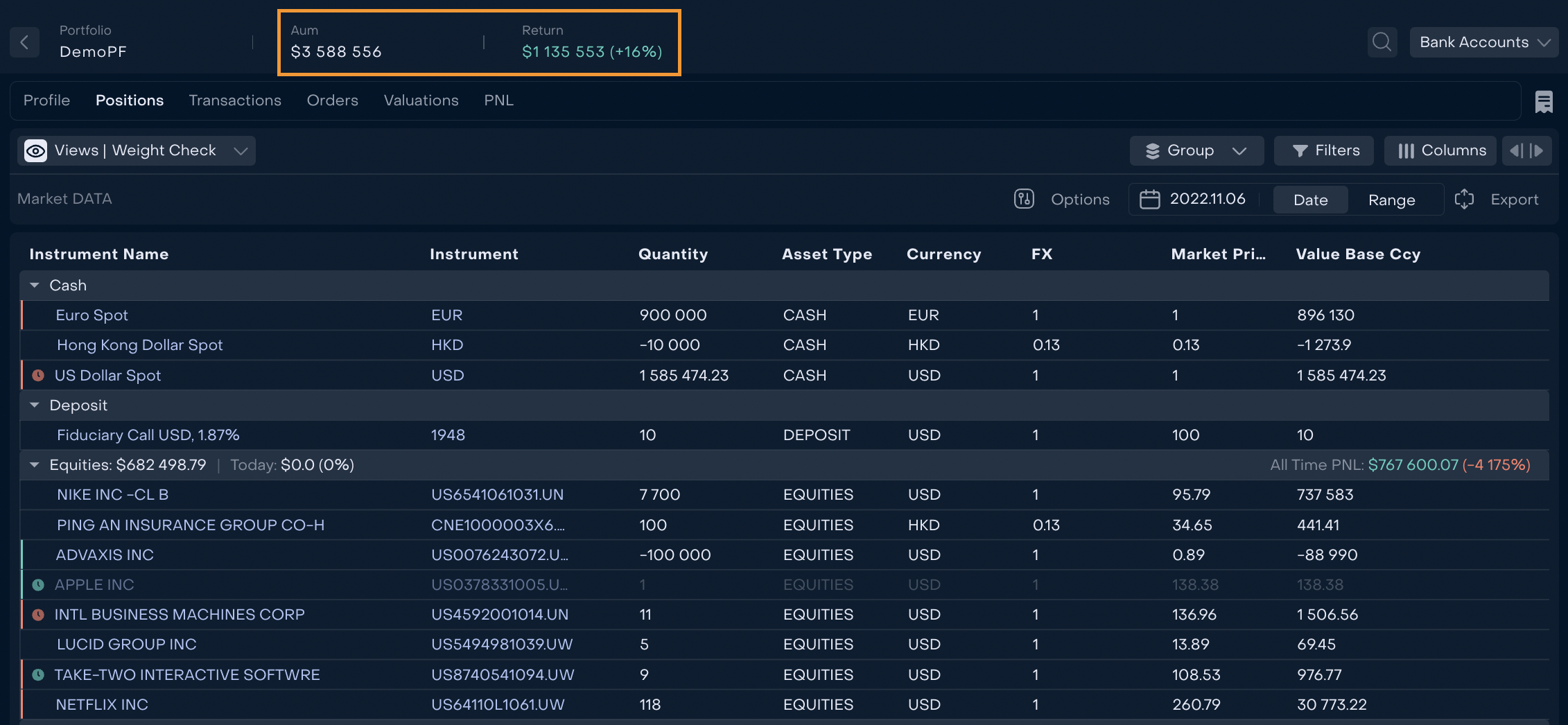Collapse the Equities group
The image size is (1568, 725).
pos(35,465)
